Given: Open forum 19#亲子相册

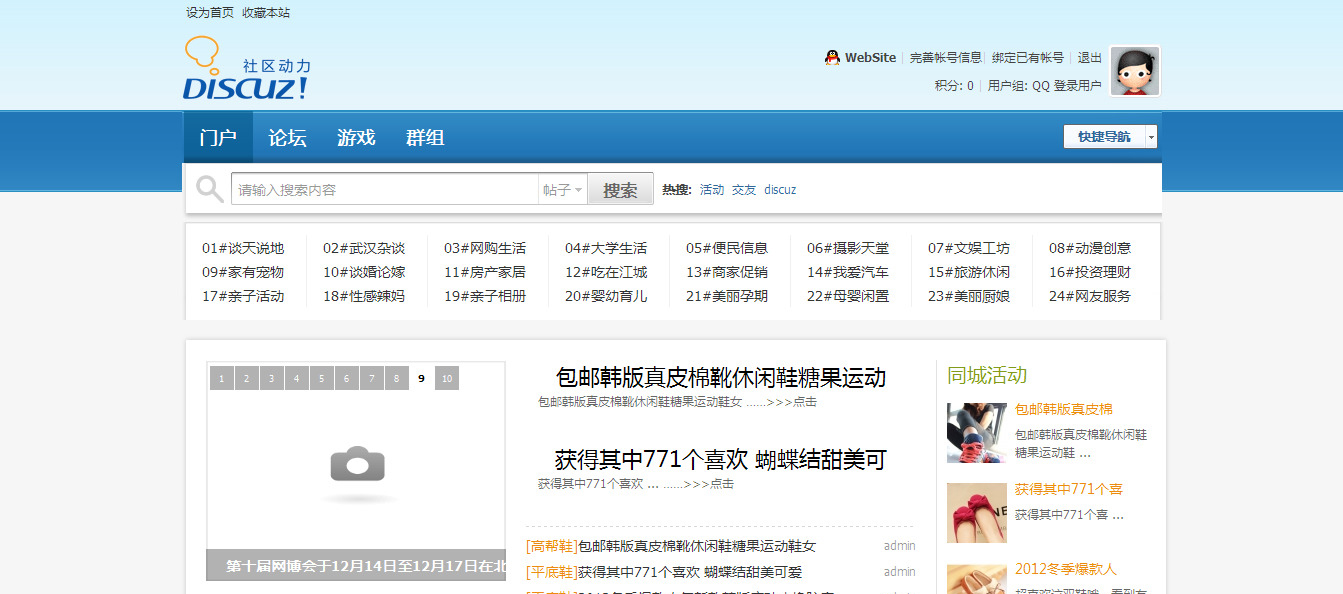Looking at the screenshot, I should (x=485, y=296).
